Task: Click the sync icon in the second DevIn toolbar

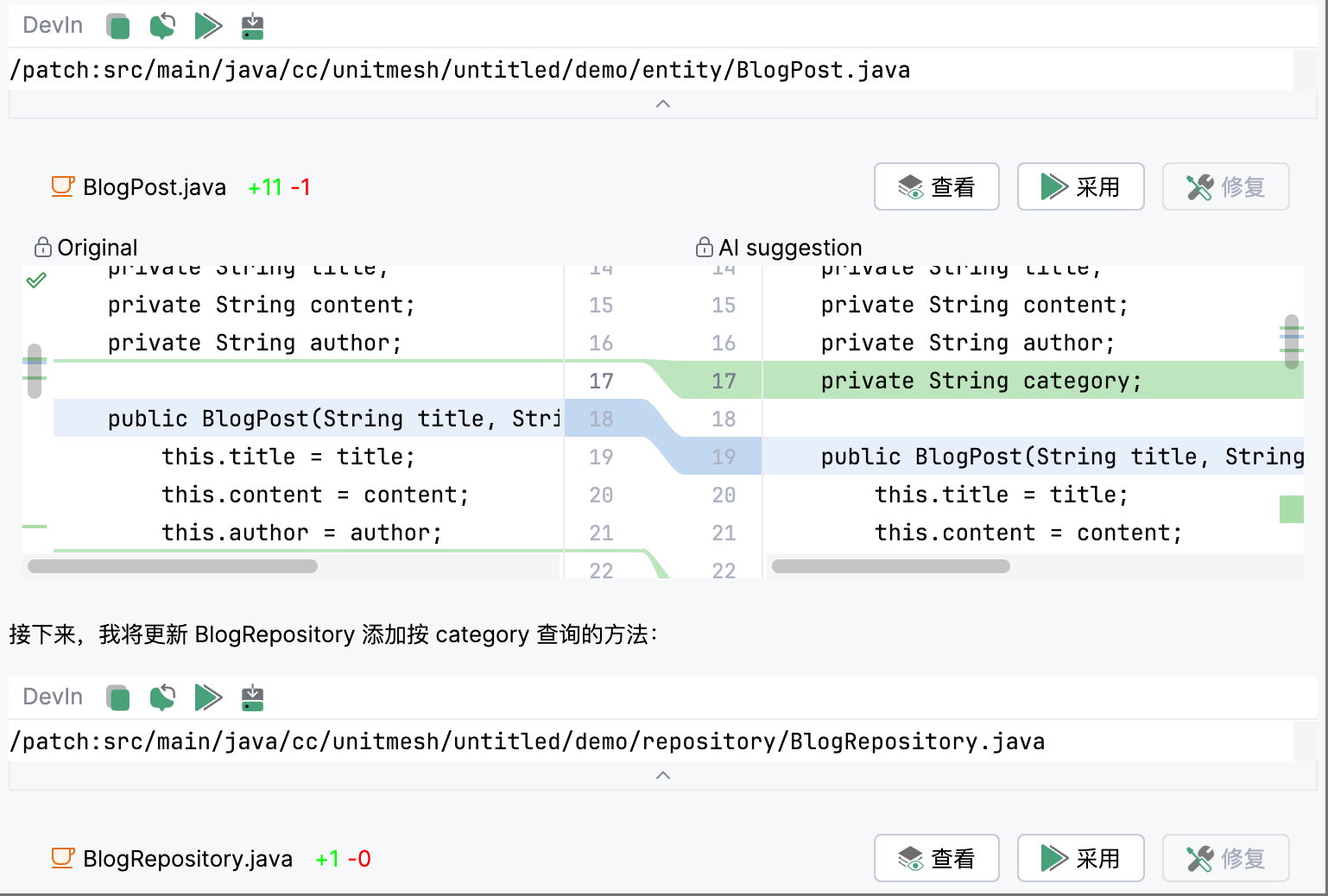Action: pos(162,697)
